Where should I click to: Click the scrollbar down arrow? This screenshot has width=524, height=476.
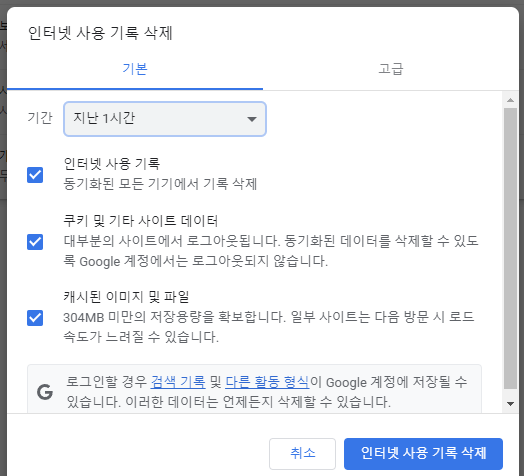(x=510, y=404)
